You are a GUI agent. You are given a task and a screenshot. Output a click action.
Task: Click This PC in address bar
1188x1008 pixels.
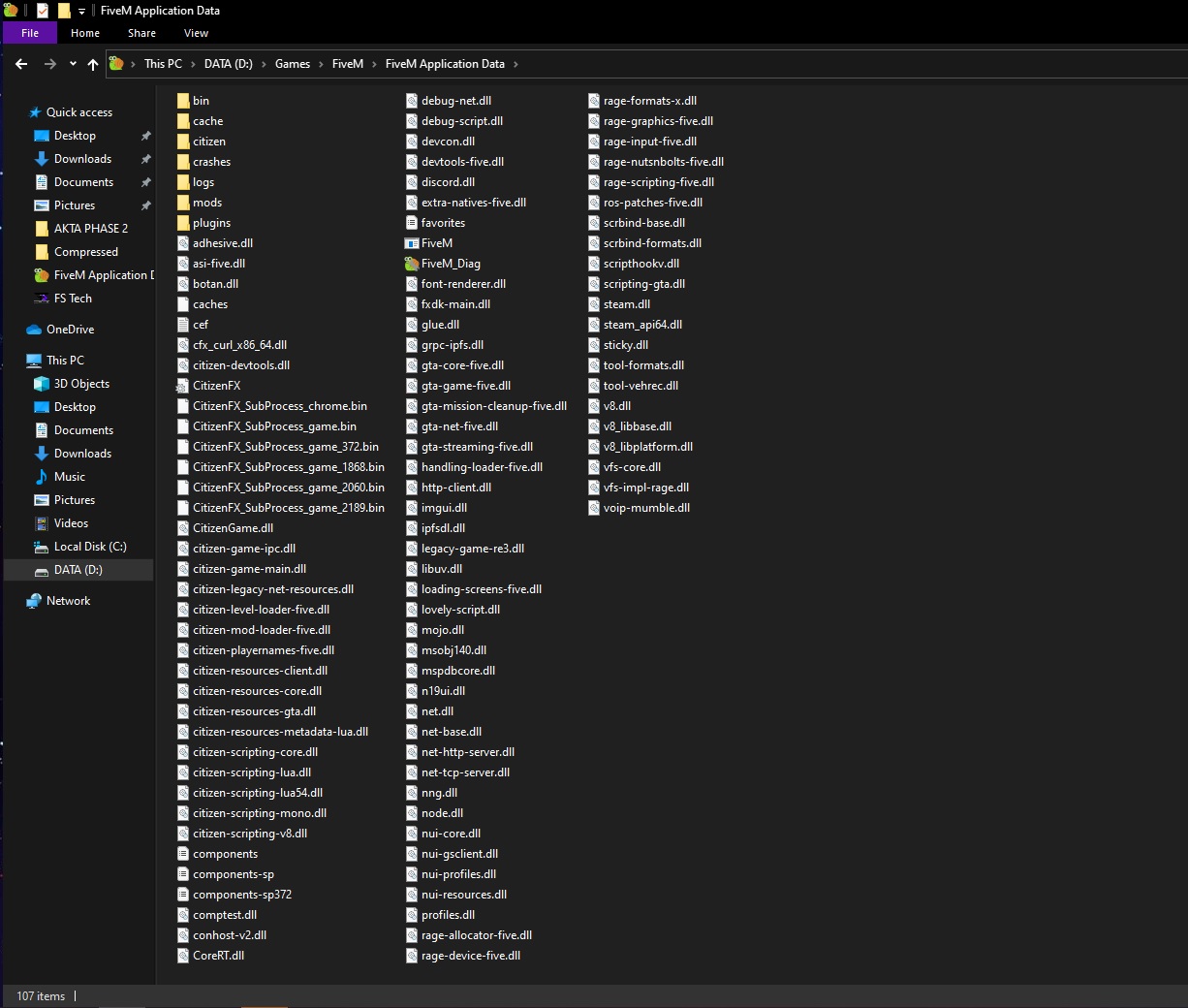163,64
